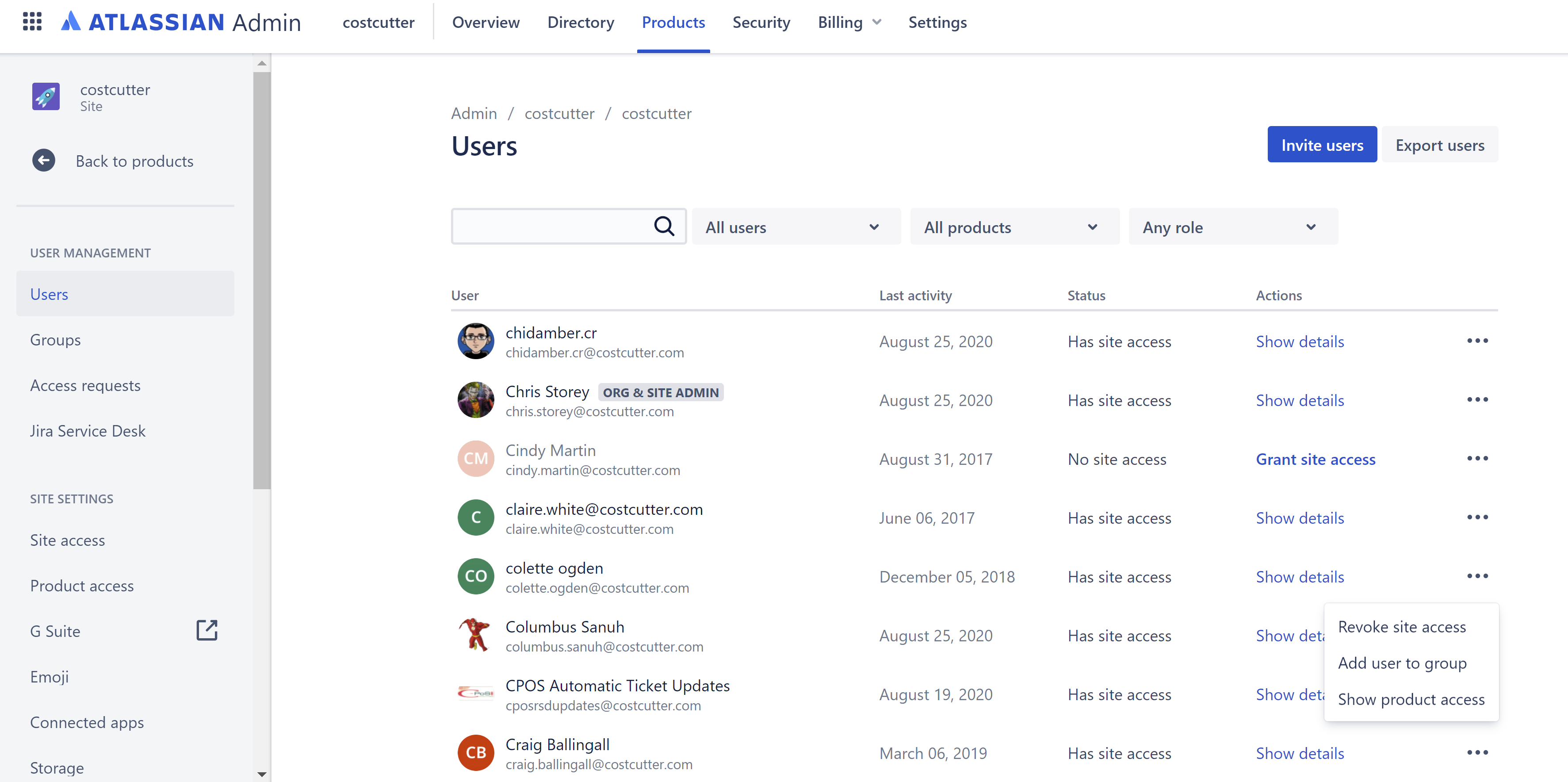Image resolution: width=1568 pixels, height=782 pixels.
Task: Click Cindy Martin's CM avatar
Action: (x=475, y=459)
